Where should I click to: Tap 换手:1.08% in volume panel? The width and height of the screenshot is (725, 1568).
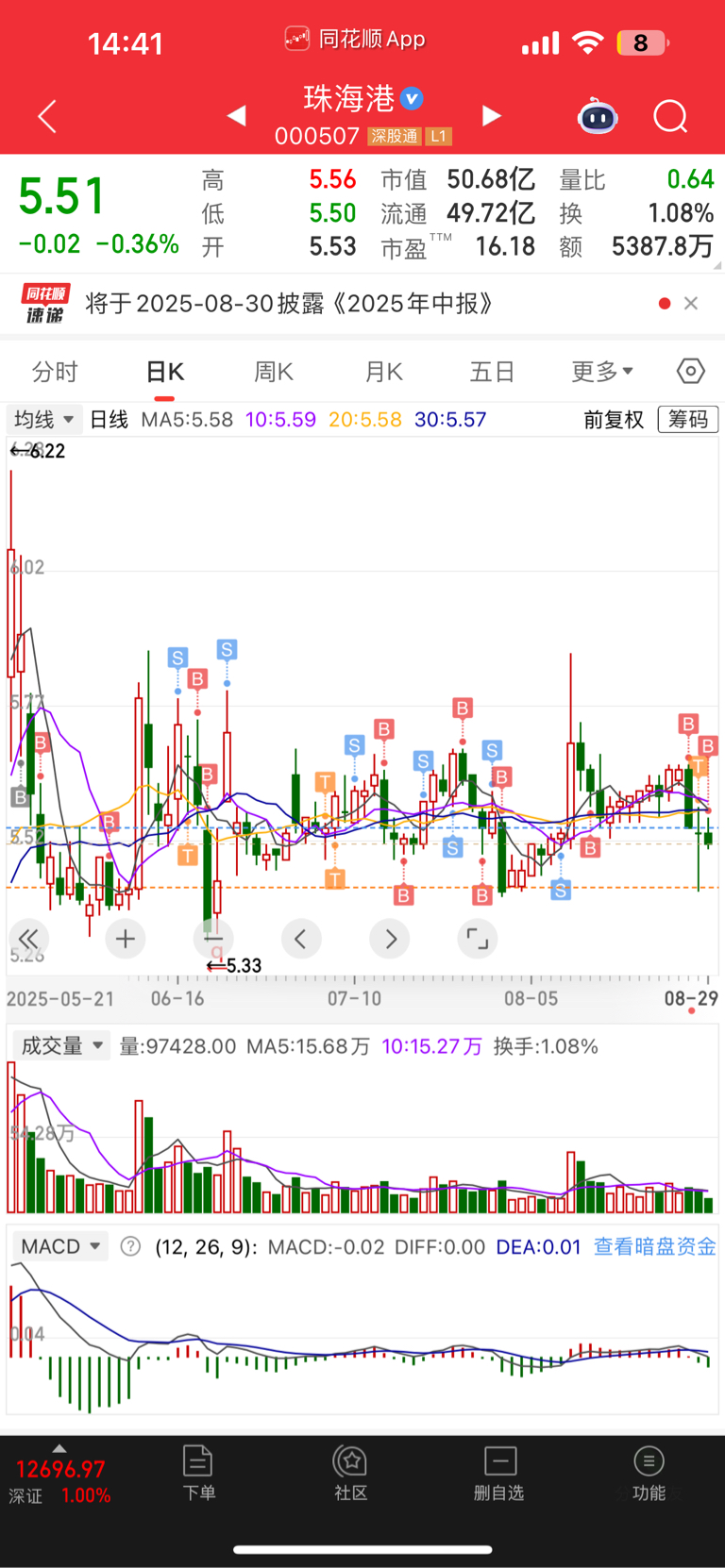[546, 1046]
